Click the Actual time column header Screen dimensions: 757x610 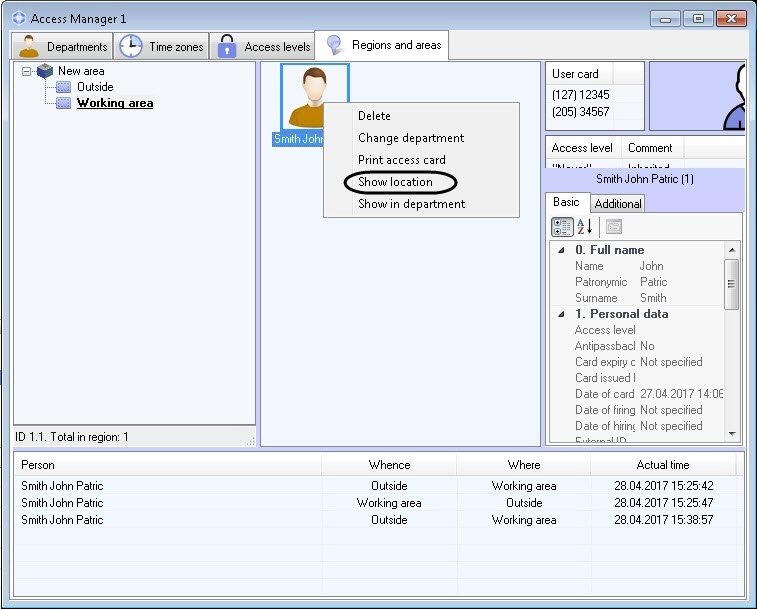(x=662, y=465)
